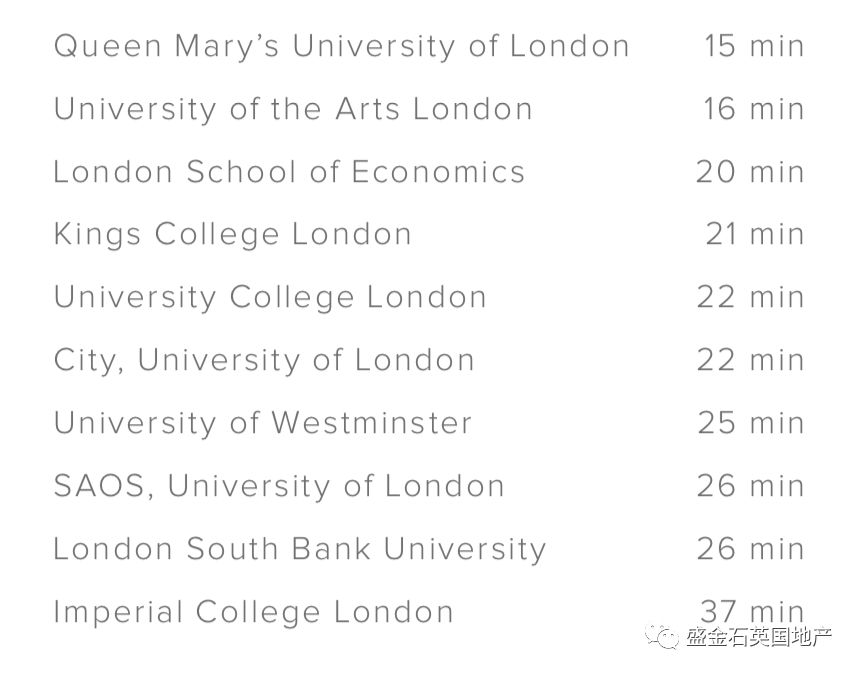Viewport: 860px width, 674px height.
Task: Click 22 min beside University College London
Action: click(x=750, y=297)
